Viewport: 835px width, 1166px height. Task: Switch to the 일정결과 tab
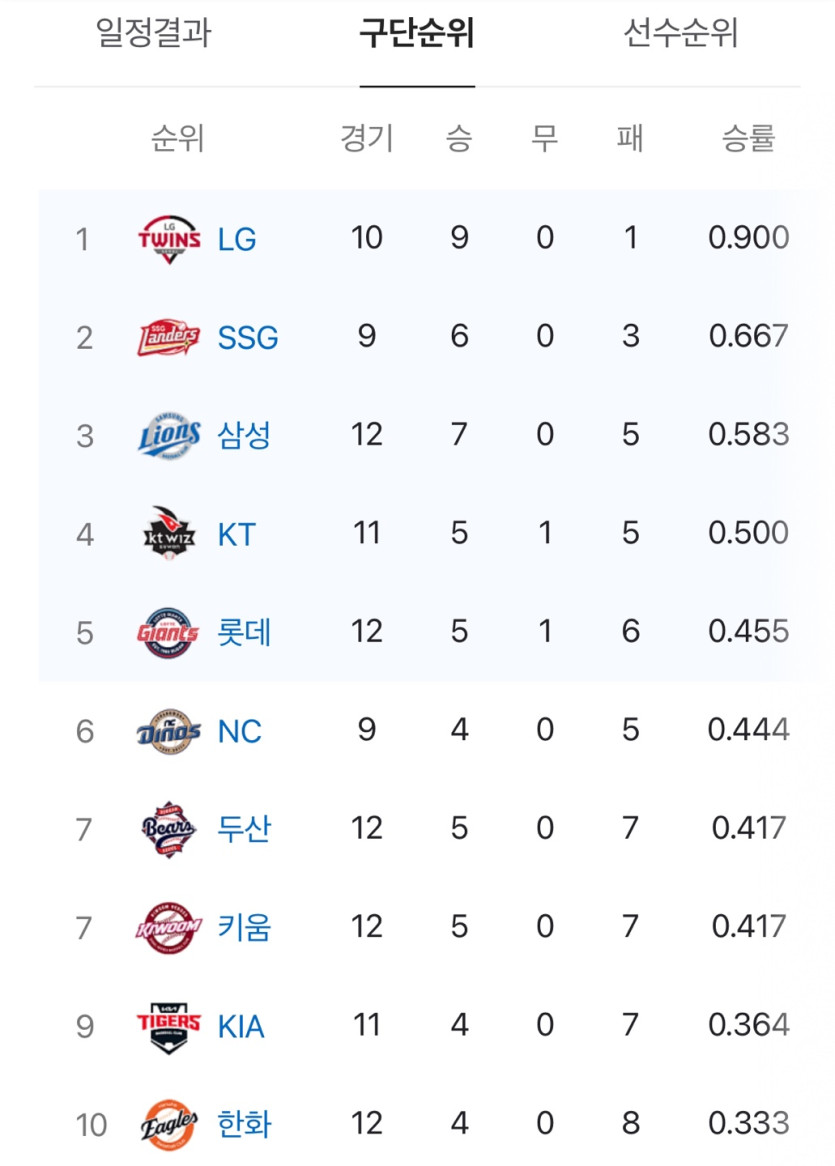tap(154, 33)
